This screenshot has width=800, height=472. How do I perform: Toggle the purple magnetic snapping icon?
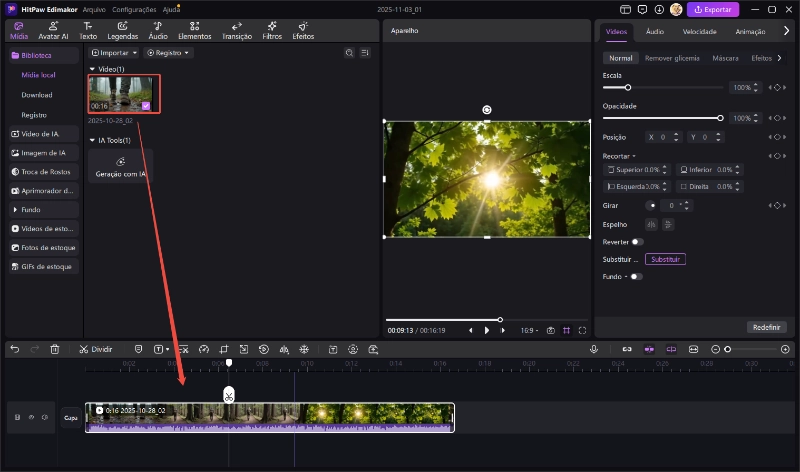tap(649, 350)
